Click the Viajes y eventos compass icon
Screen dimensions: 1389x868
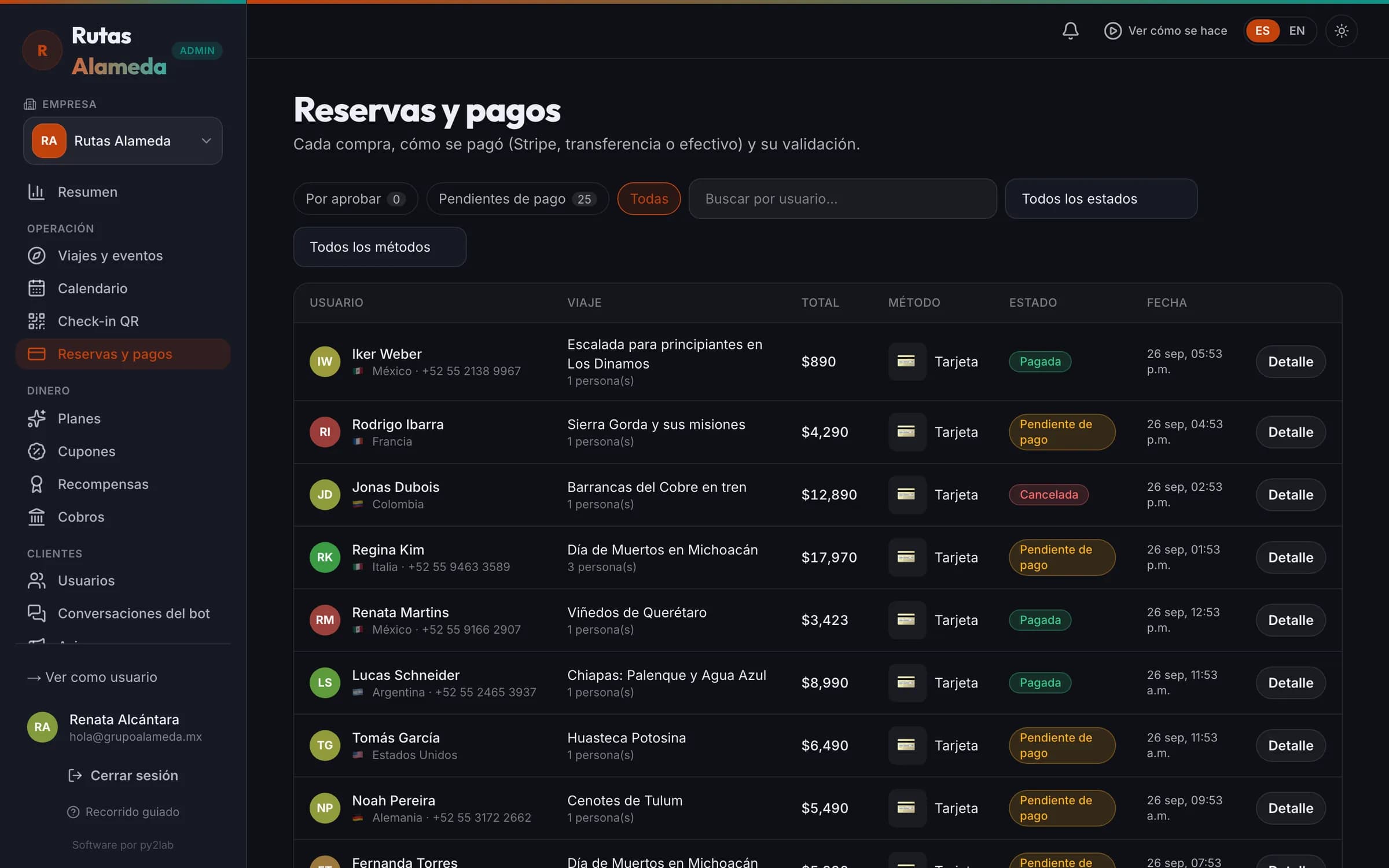click(x=36, y=256)
